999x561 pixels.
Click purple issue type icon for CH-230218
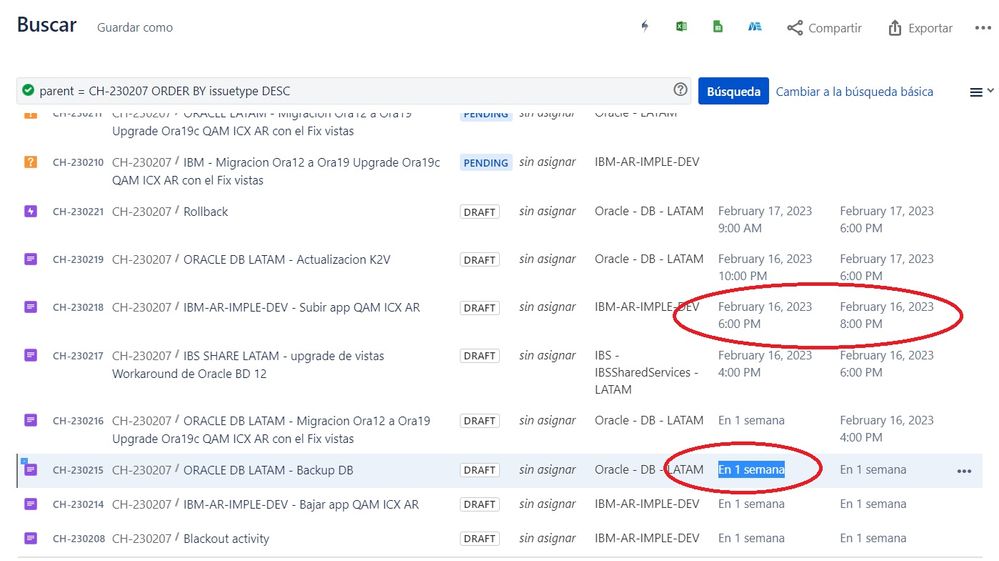pos(31,306)
